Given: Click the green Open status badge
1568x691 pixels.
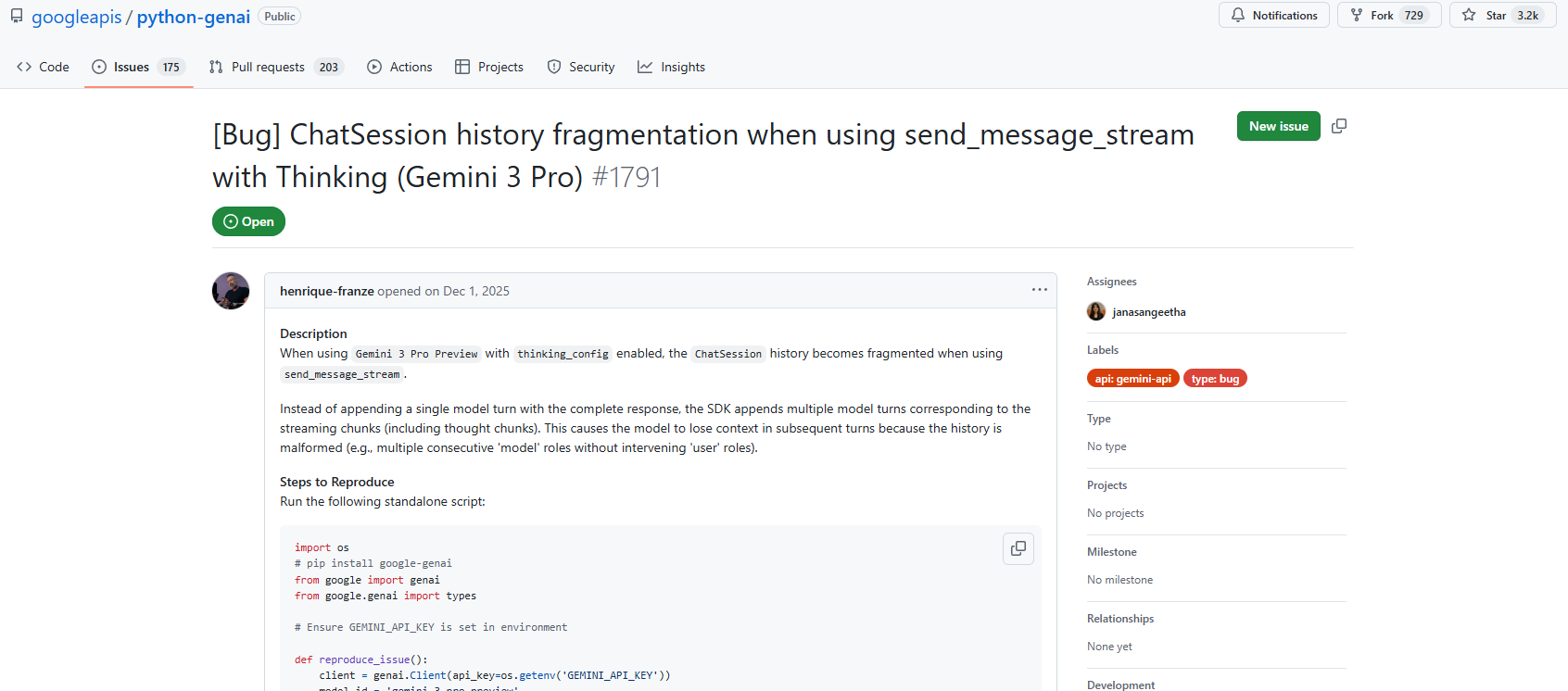Looking at the screenshot, I should point(248,221).
